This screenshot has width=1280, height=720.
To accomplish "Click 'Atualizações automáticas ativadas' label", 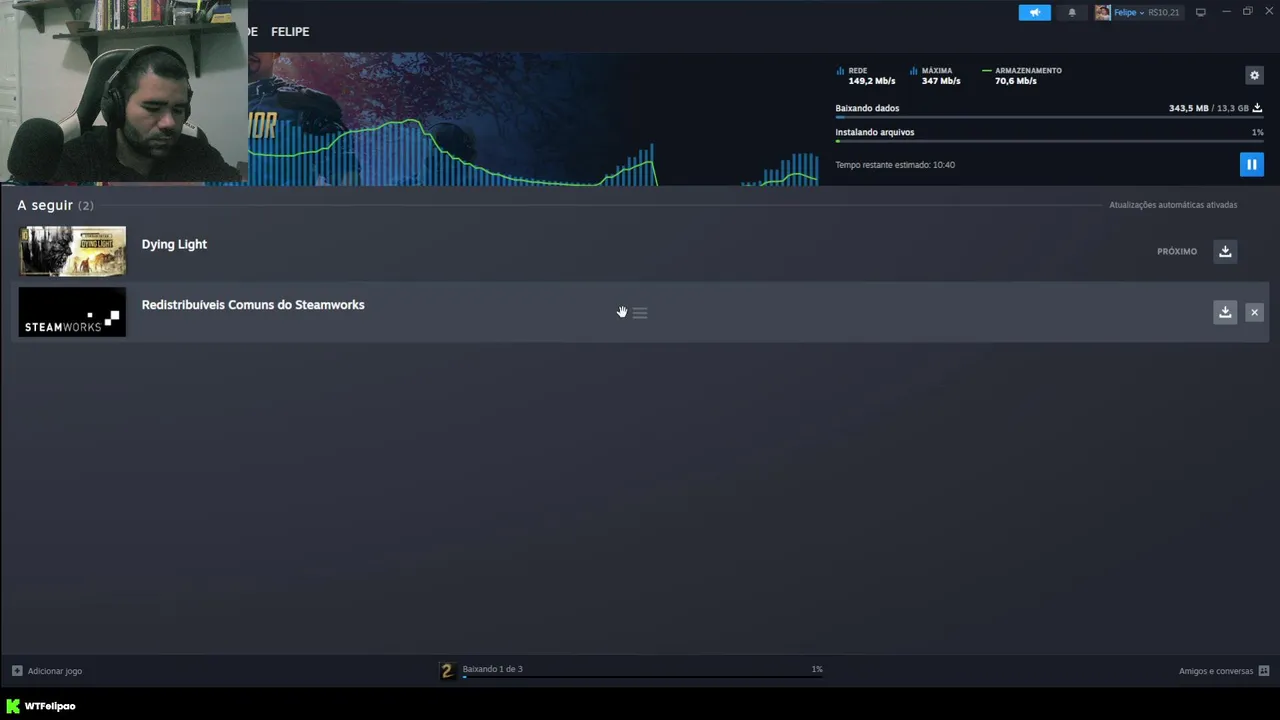I will (x=1173, y=205).
